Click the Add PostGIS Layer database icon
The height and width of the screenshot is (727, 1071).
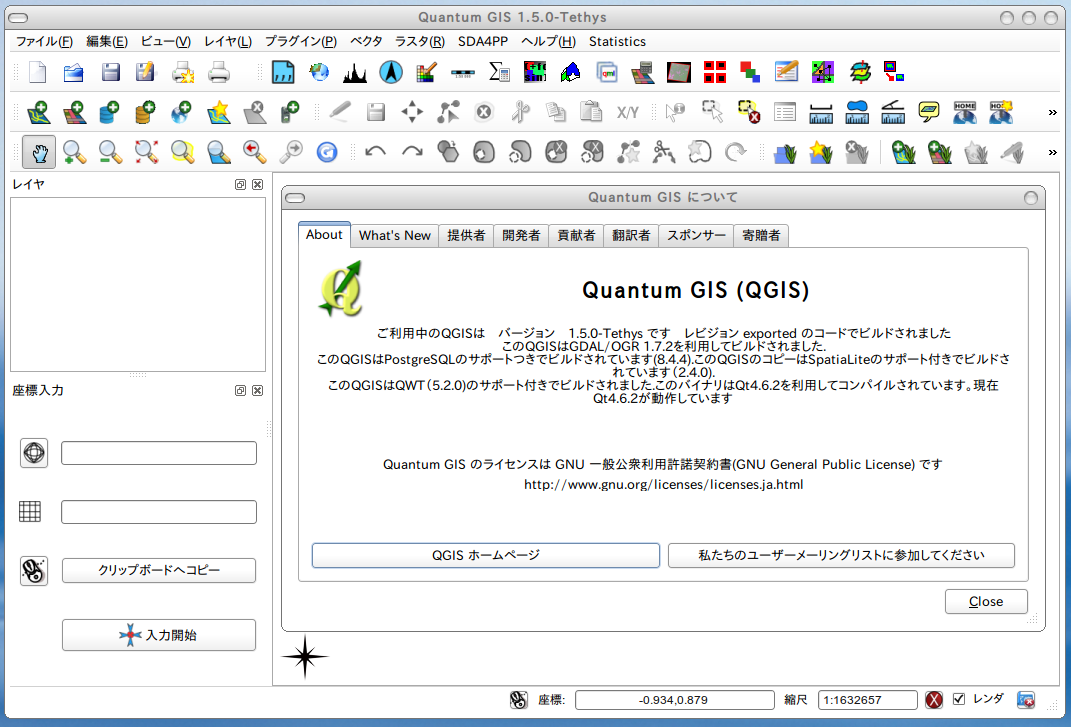[109, 111]
